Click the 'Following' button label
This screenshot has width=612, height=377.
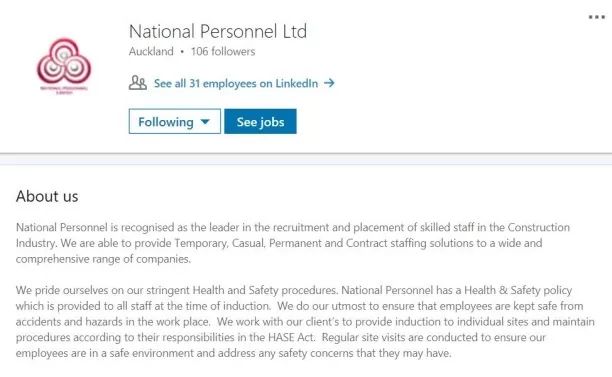tap(166, 122)
